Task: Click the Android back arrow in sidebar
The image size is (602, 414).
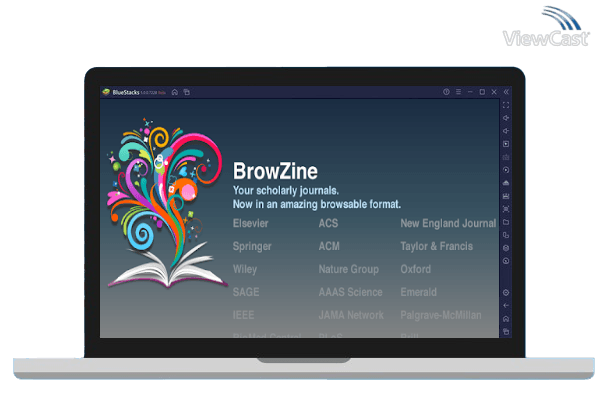Action: (506, 306)
